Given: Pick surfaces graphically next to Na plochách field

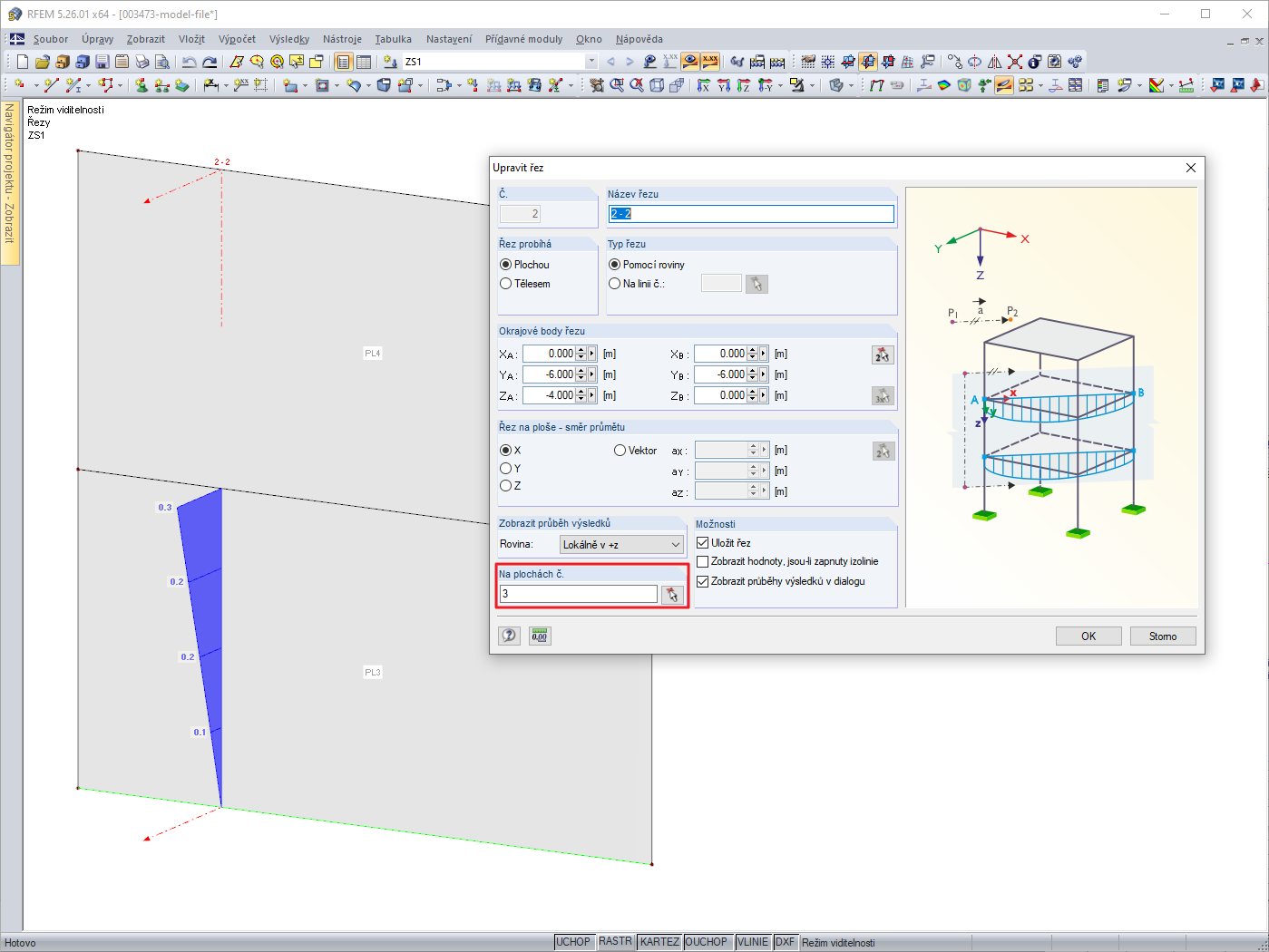Looking at the screenshot, I should pos(671,594).
